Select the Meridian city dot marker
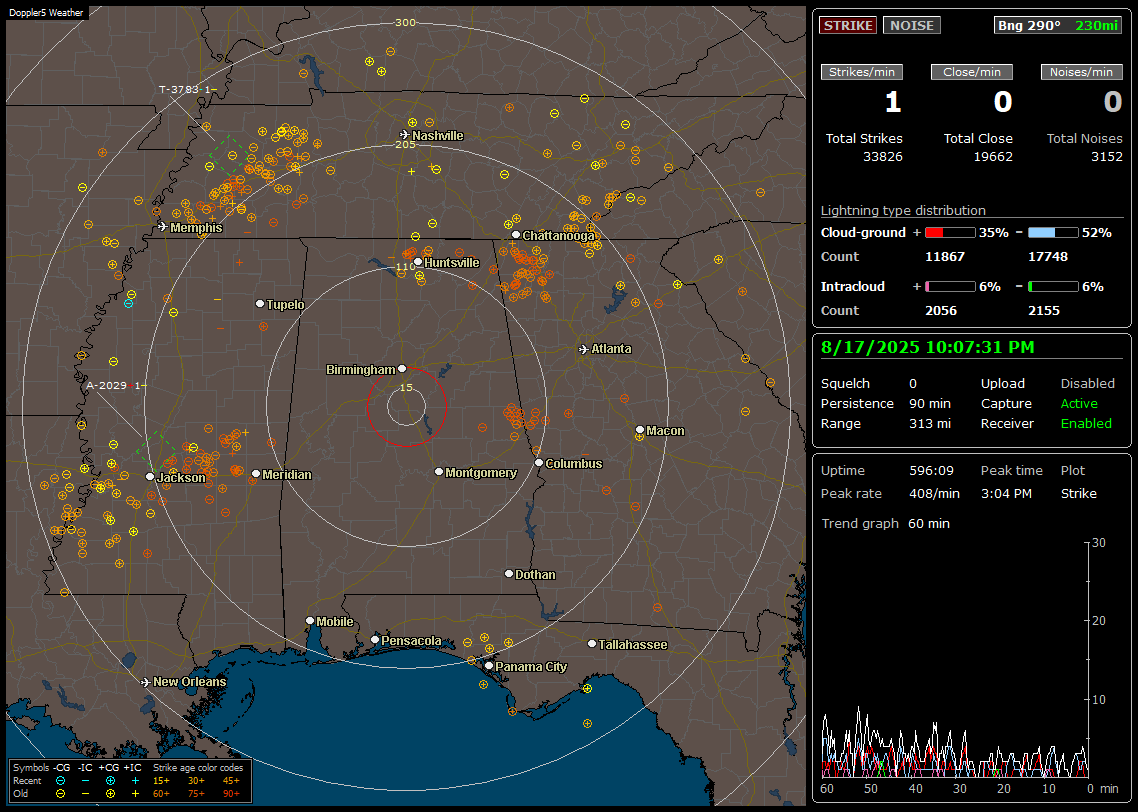 point(255,474)
